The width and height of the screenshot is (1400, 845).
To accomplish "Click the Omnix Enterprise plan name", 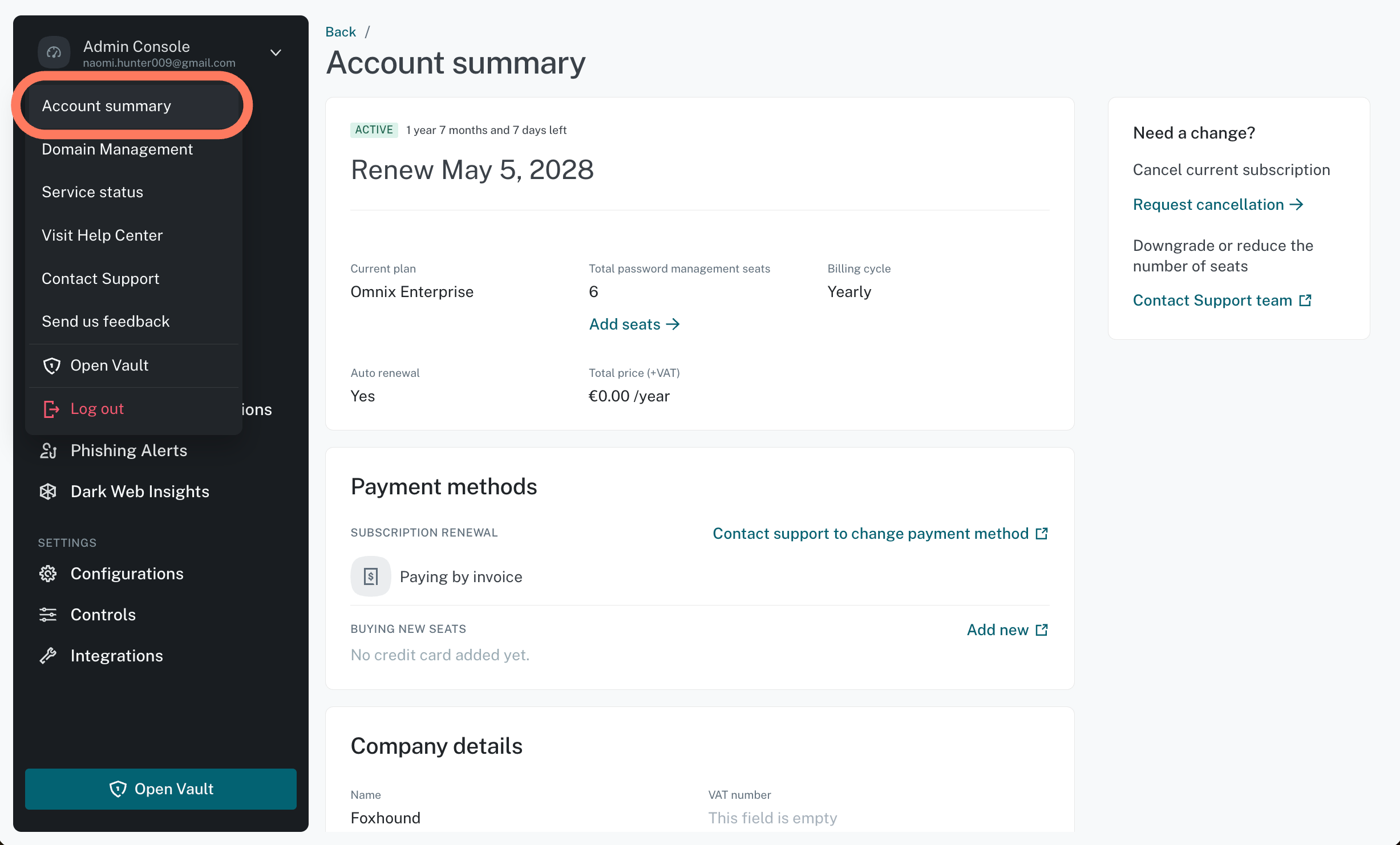I will 412,292.
